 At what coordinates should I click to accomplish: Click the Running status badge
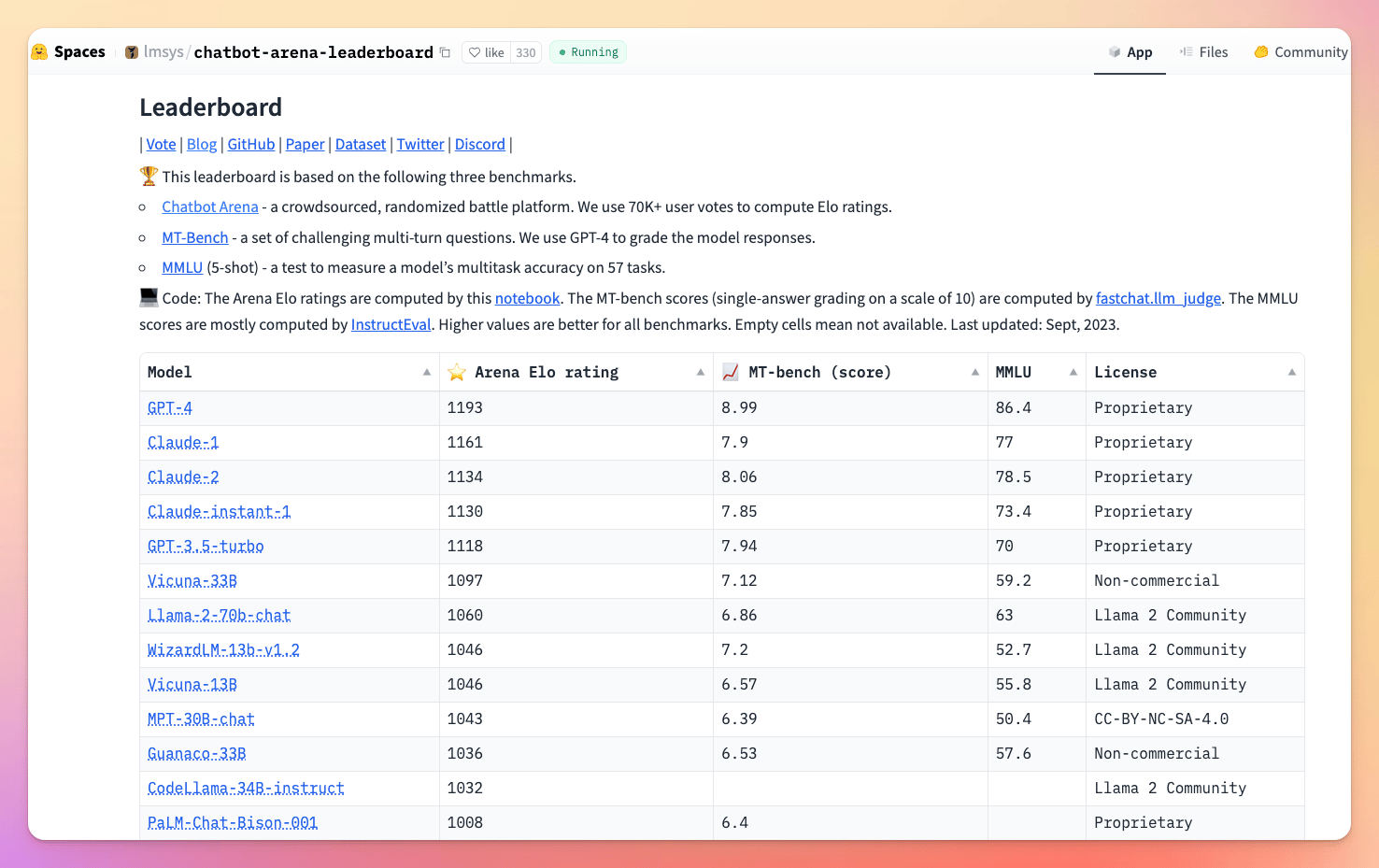coord(589,52)
